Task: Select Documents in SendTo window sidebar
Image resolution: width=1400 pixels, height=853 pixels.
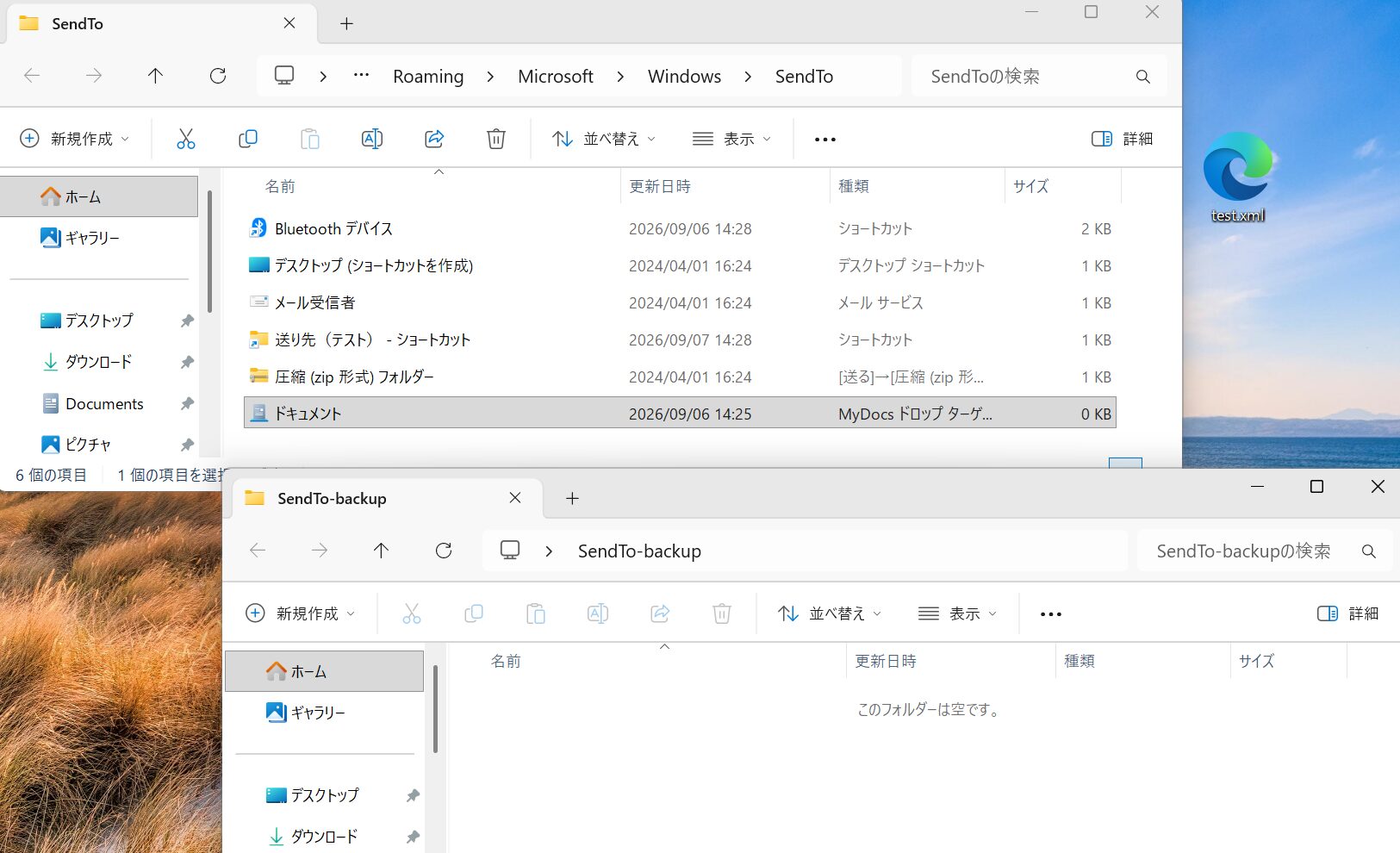Action: click(104, 403)
